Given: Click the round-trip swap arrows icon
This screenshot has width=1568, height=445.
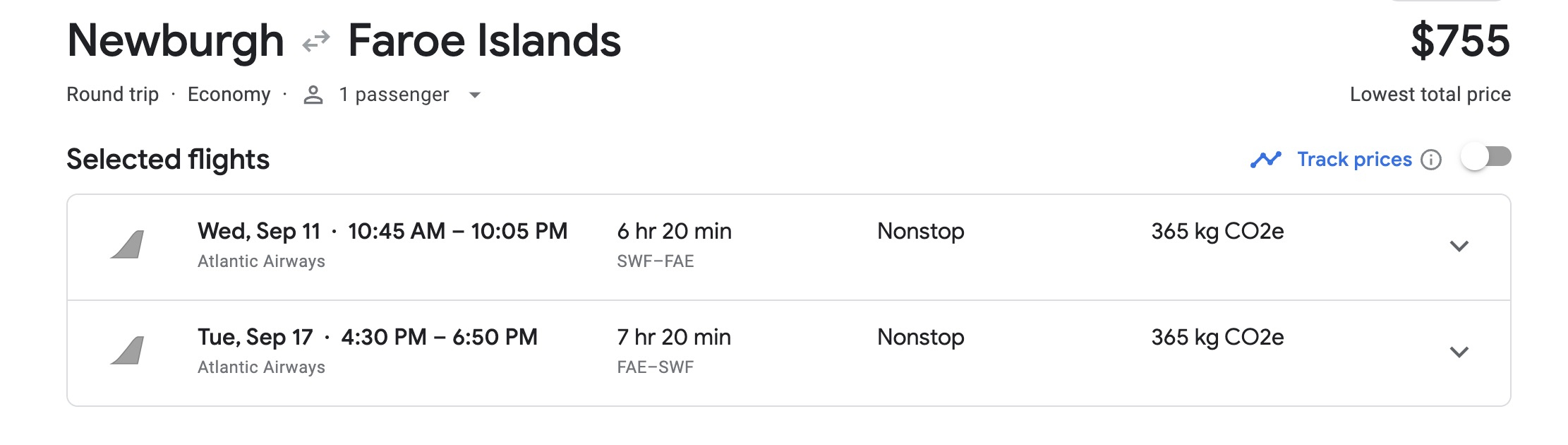Looking at the screenshot, I should 315,41.
